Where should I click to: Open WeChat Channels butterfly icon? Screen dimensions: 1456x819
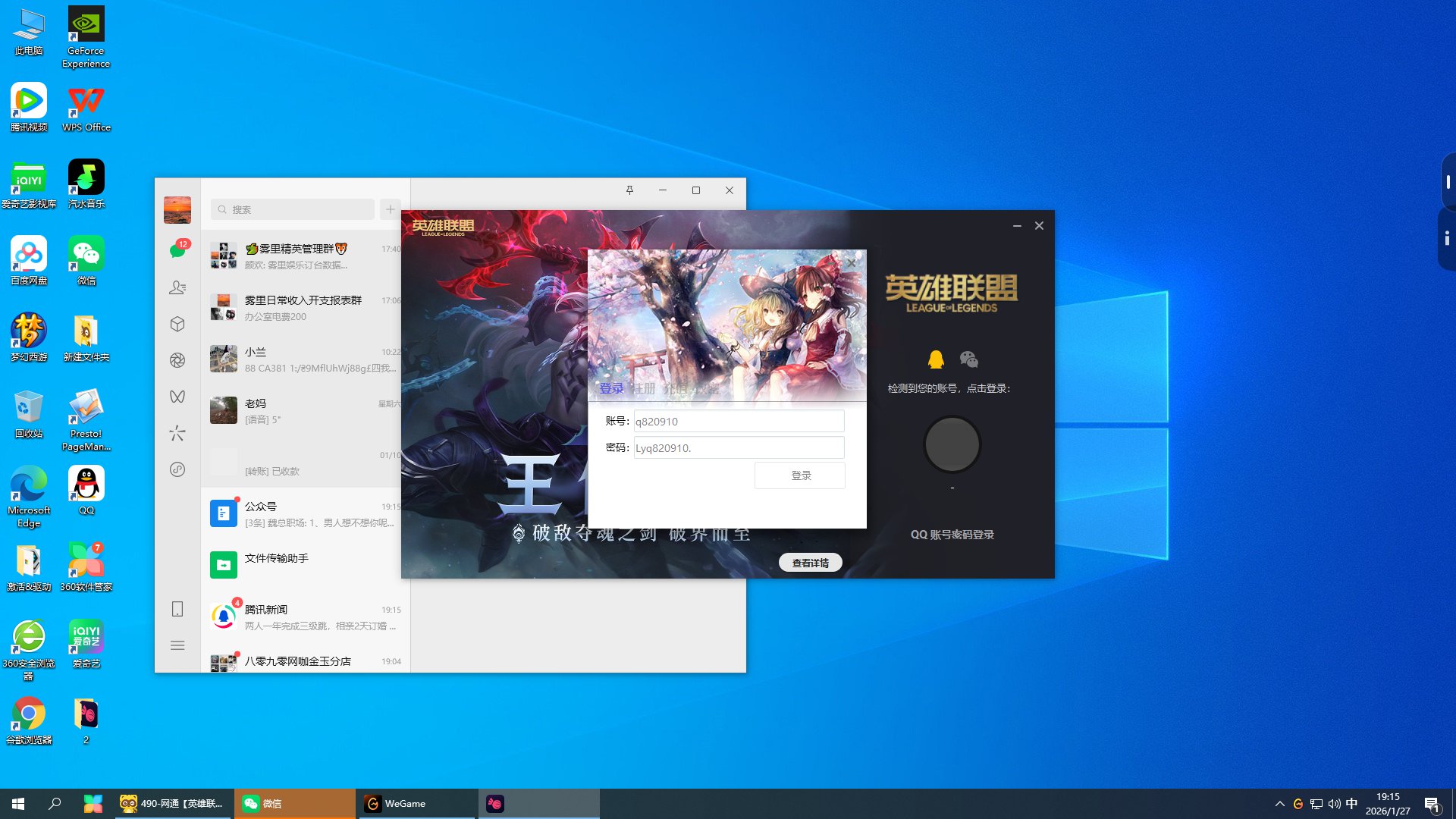177,397
